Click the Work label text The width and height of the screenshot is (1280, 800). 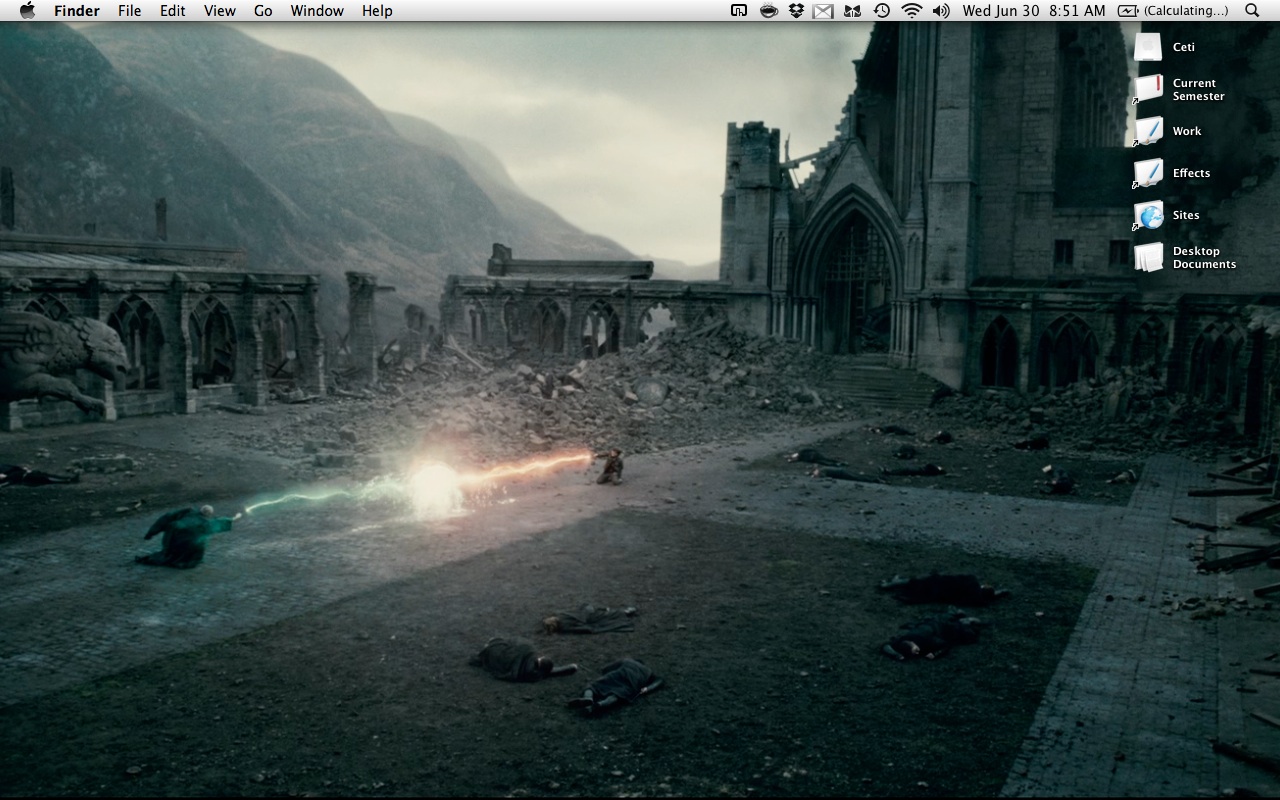pos(1187,131)
